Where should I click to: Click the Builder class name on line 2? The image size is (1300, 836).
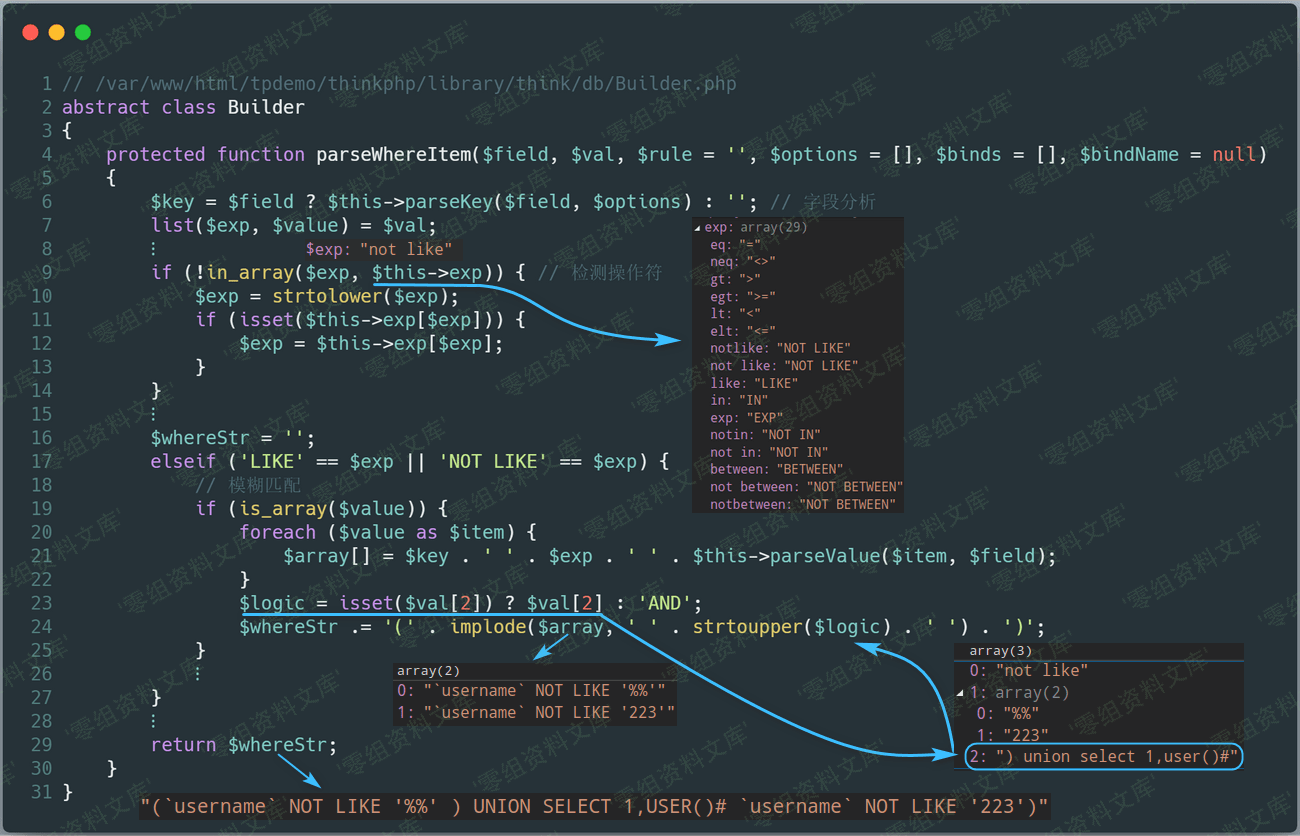click(x=266, y=108)
